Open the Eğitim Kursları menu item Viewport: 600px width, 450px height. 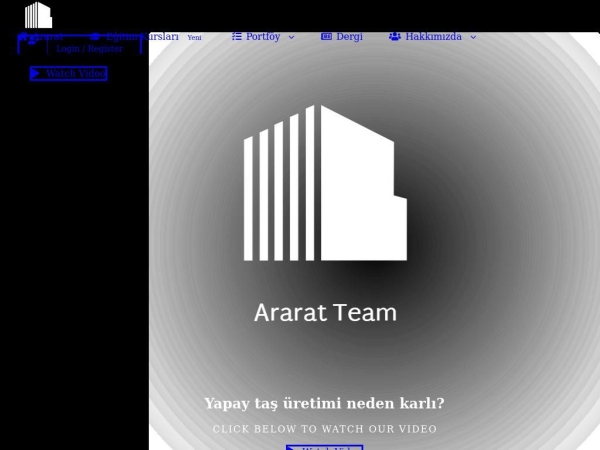(142, 36)
